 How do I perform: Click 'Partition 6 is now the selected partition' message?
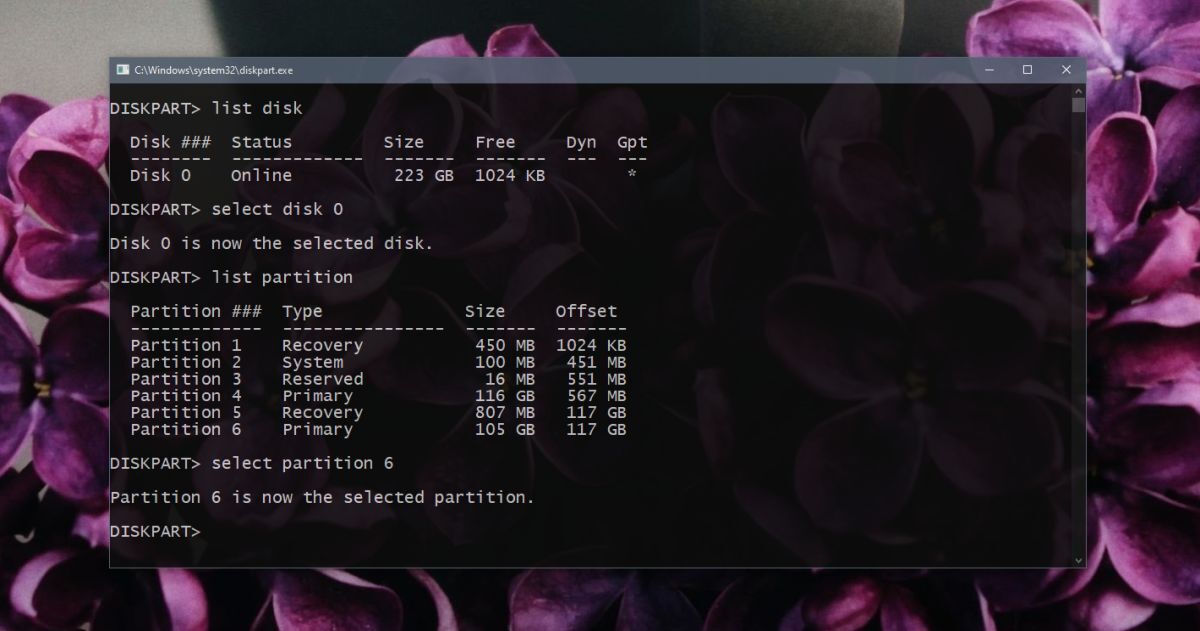click(322, 497)
